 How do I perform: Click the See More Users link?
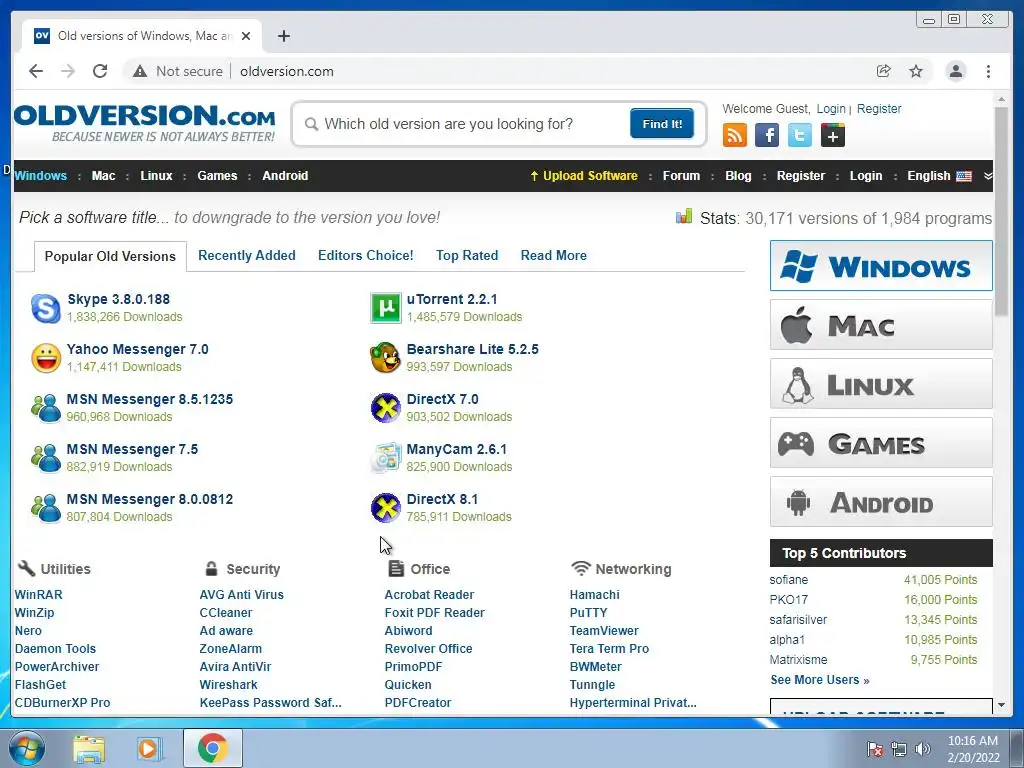[820, 680]
